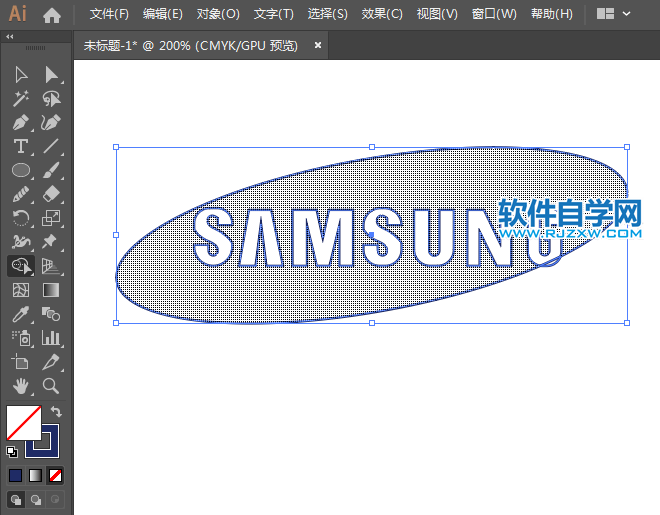Pick the Gradient tool
The height and width of the screenshot is (515, 660).
[x=51, y=290]
